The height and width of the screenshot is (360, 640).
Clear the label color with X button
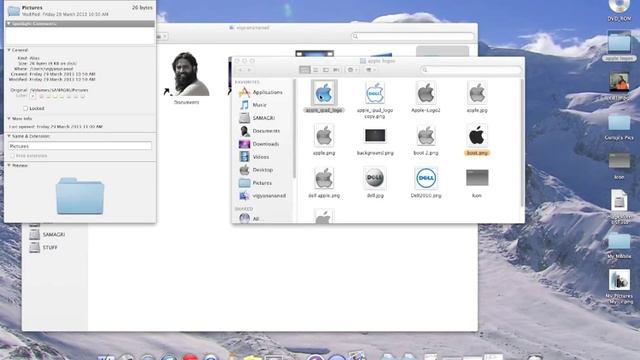coord(33,96)
